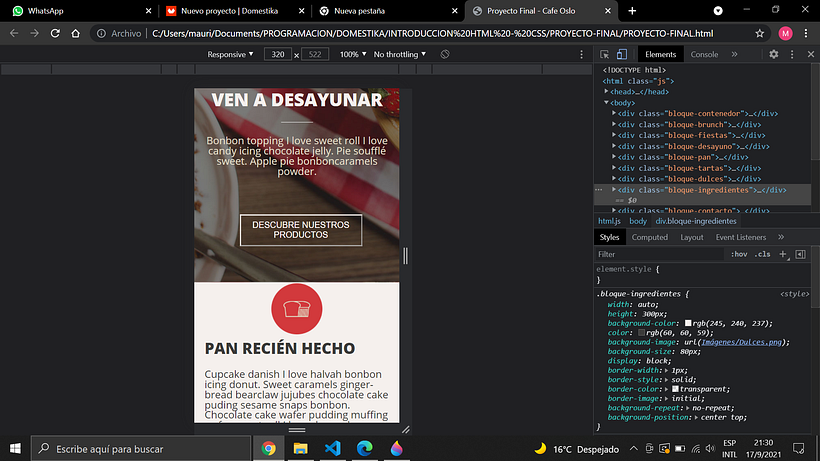Open device toolbar more options menu
The height and width of the screenshot is (461, 820).
(581, 54)
